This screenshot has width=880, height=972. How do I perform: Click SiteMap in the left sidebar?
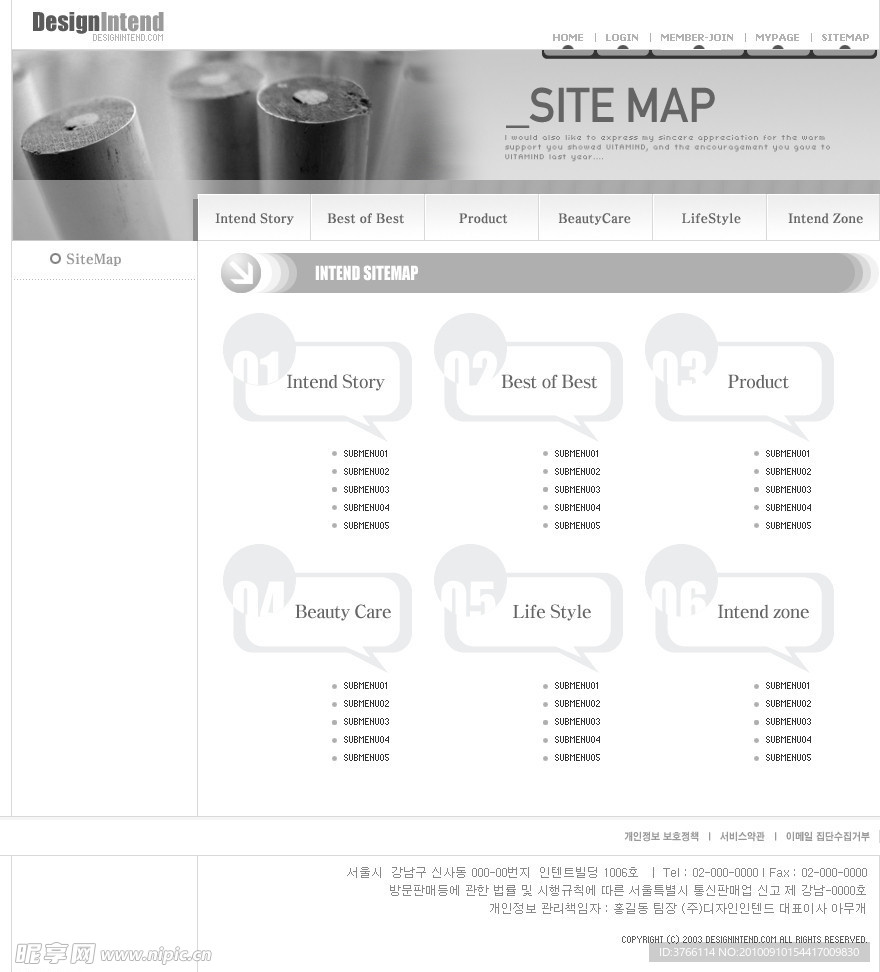[94, 259]
